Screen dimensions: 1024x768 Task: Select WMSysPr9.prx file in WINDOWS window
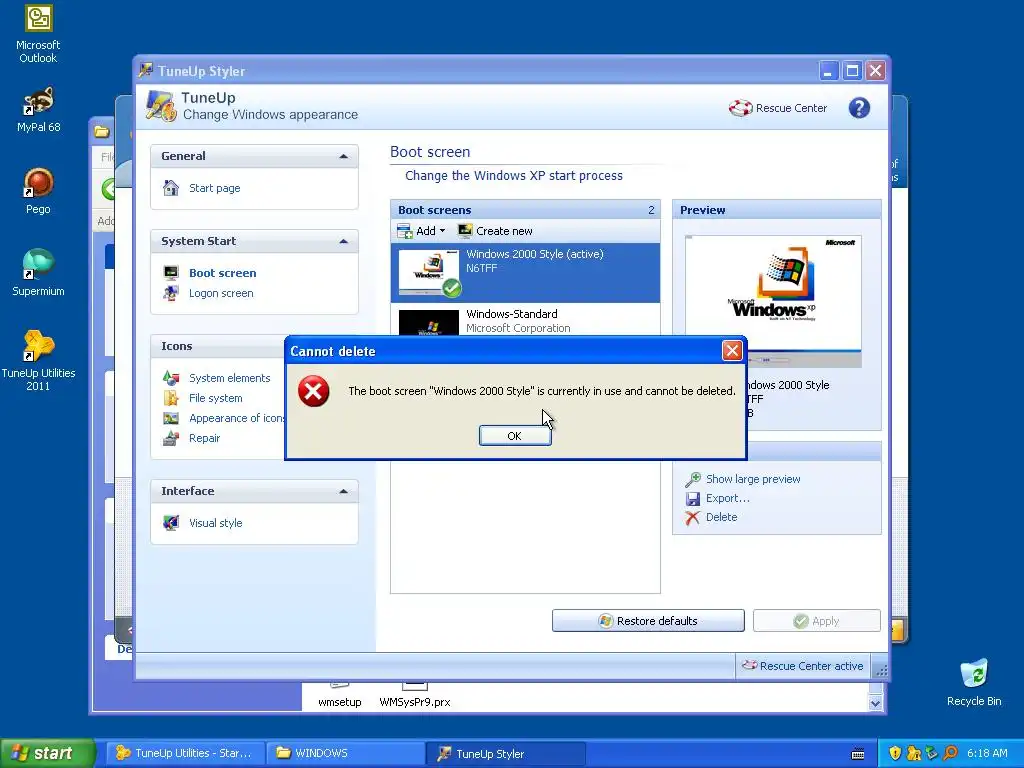(415, 696)
